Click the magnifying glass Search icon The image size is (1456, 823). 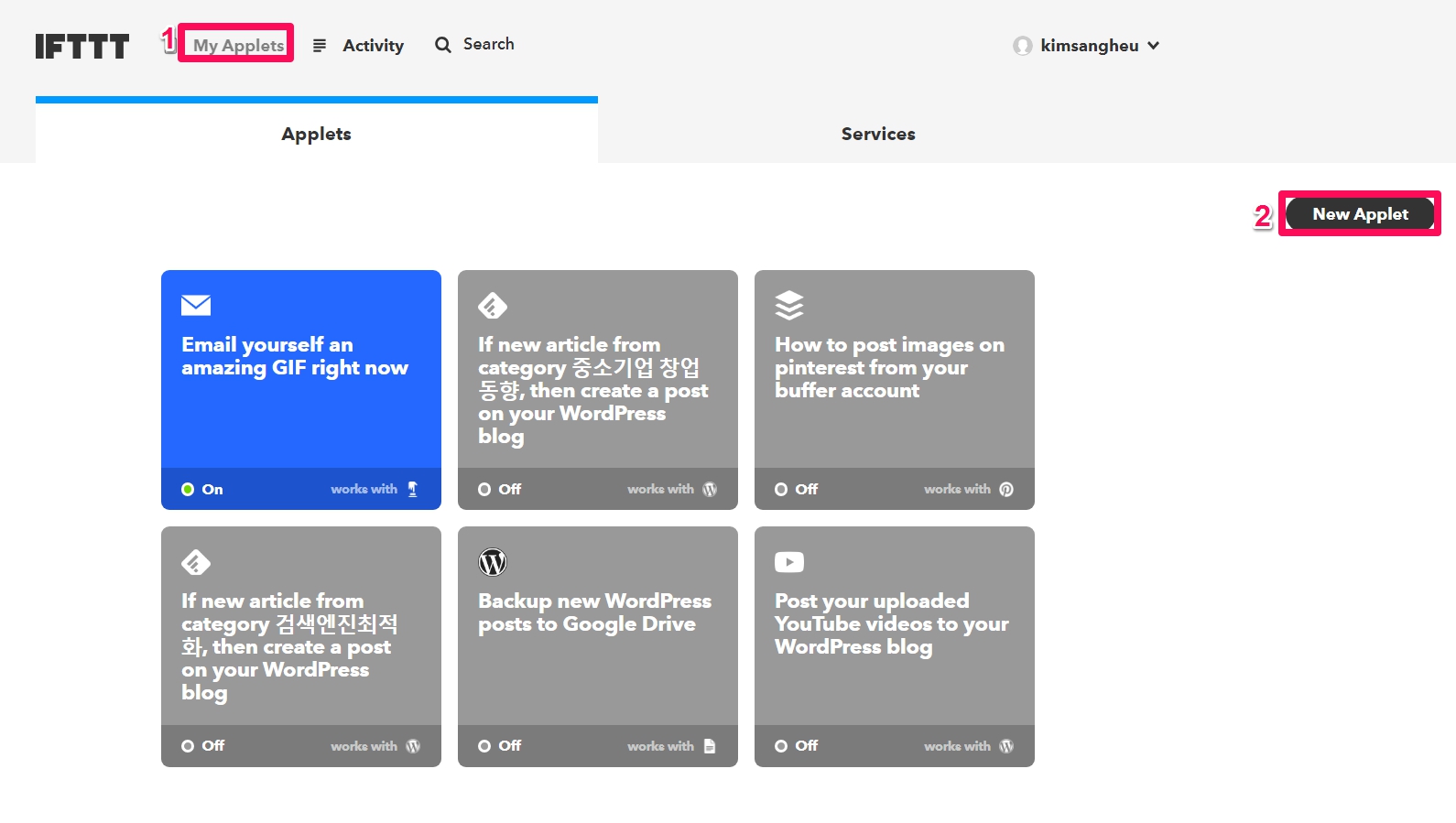coord(443,45)
